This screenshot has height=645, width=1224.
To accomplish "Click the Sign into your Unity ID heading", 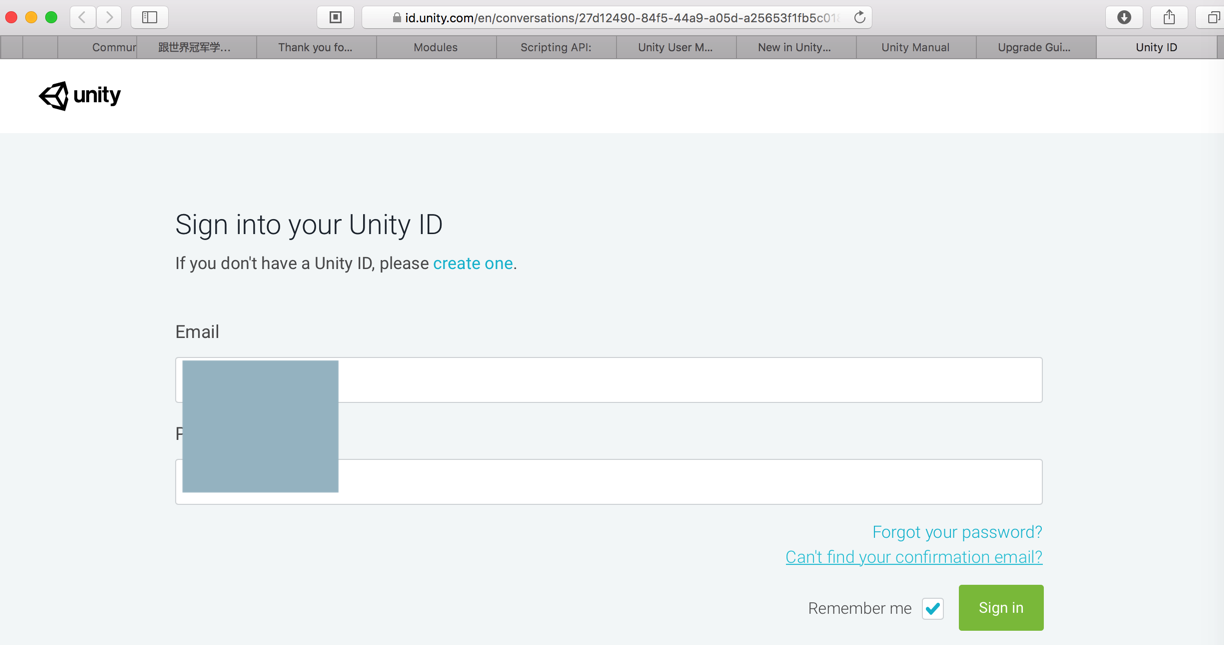I will pyautogui.click(x=309, y=225).
